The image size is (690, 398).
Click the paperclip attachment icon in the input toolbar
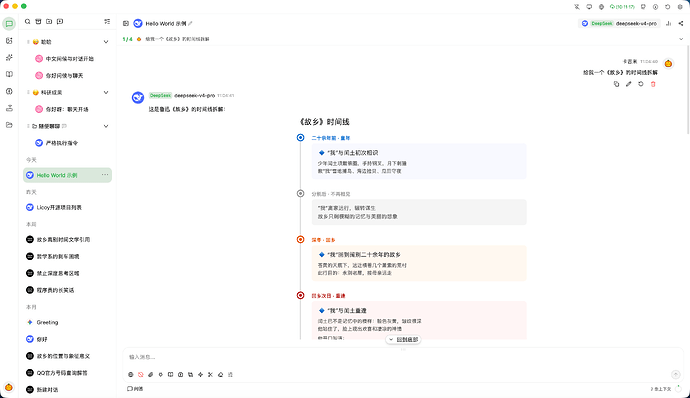click(150, 375)
